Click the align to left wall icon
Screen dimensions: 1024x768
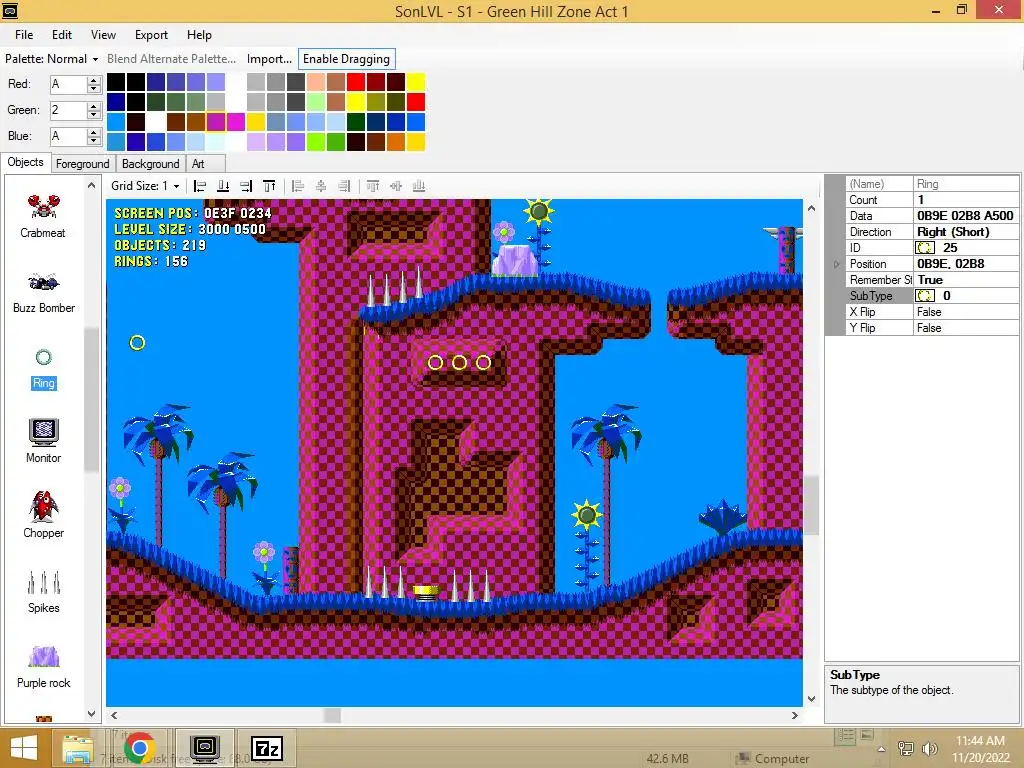pyautogui.click(x=200, y=186)
